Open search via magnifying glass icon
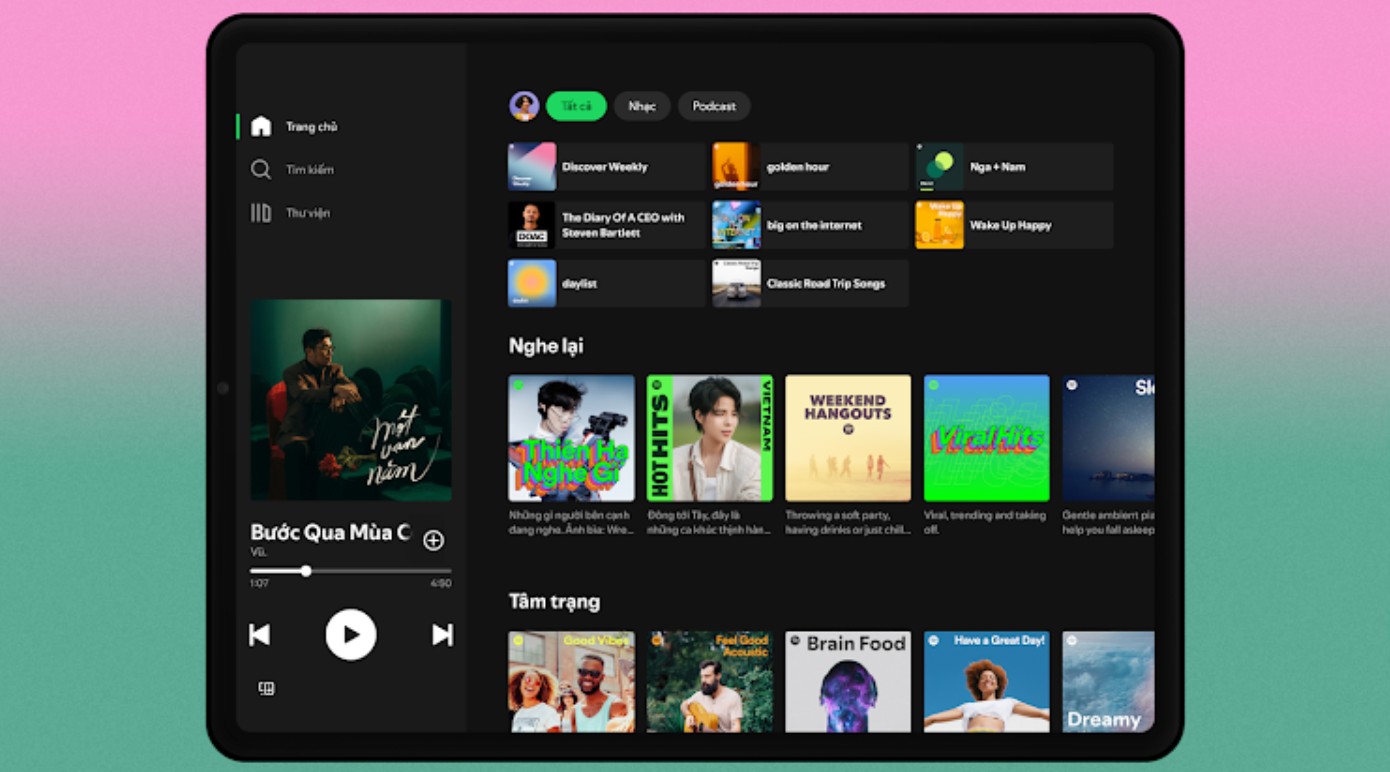Image resolution: width=1390 pixels, height=772 pixels. 261,170
